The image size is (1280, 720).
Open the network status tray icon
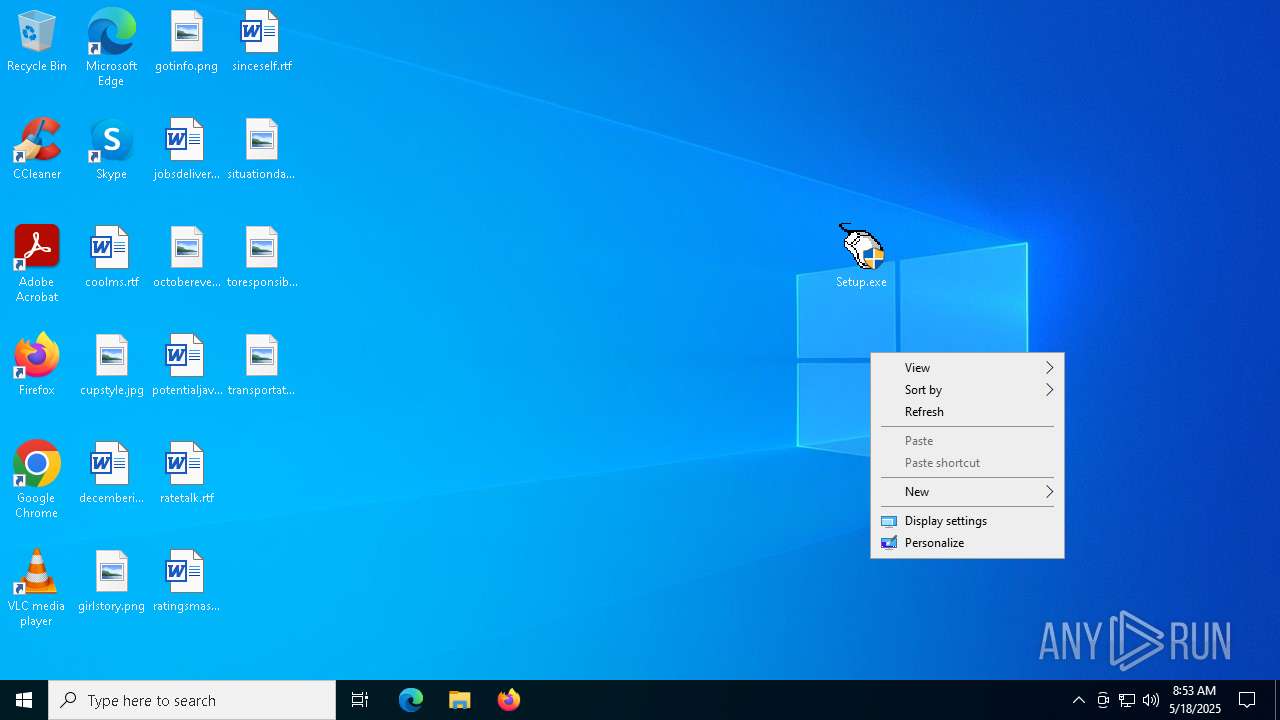click(x=1127, y=700)
